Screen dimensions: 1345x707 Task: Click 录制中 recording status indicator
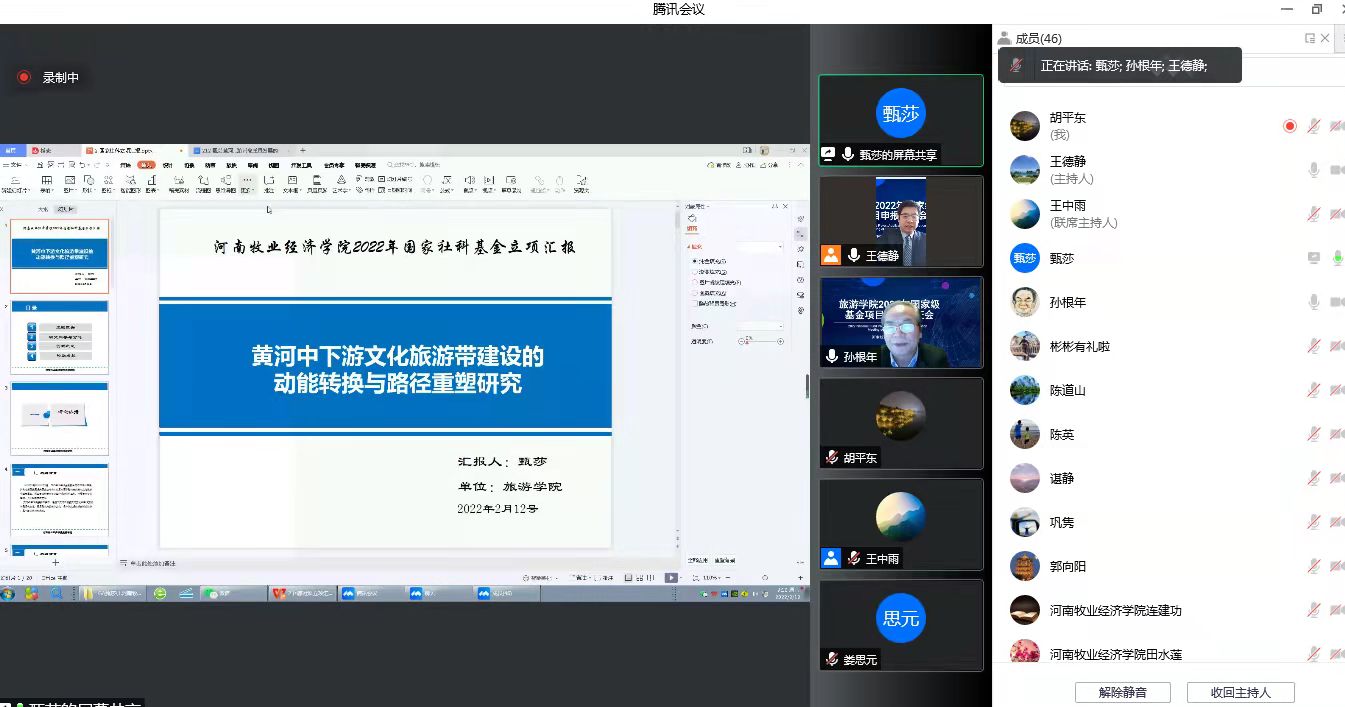coord(49,77)
